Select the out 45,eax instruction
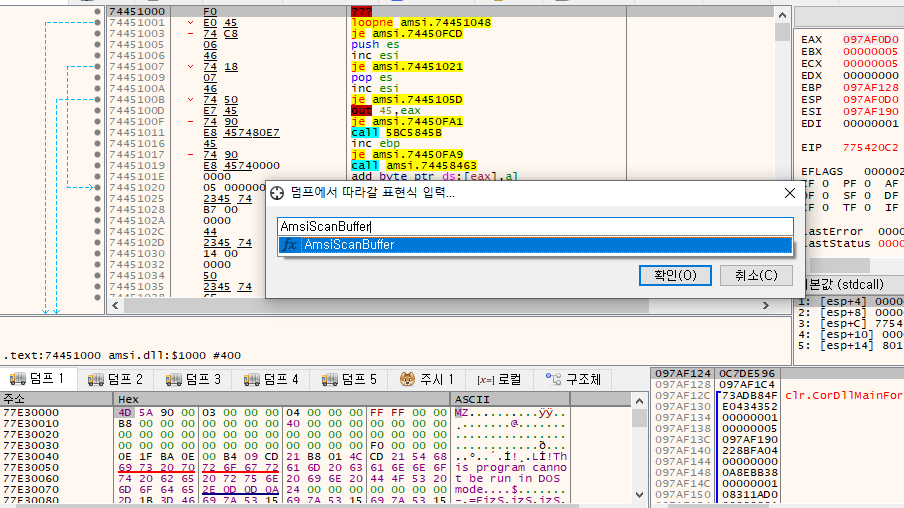 pos(386,110)
